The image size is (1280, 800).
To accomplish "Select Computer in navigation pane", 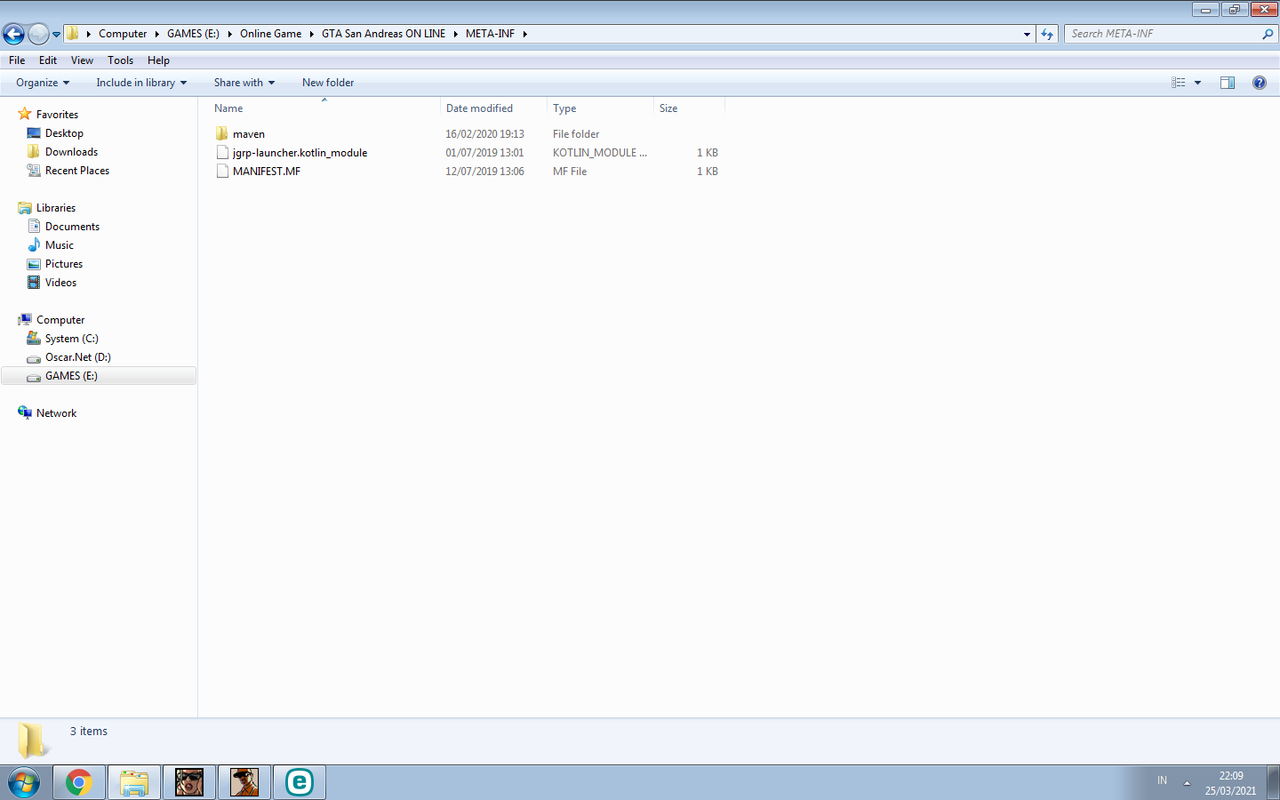I will (60, 320).
